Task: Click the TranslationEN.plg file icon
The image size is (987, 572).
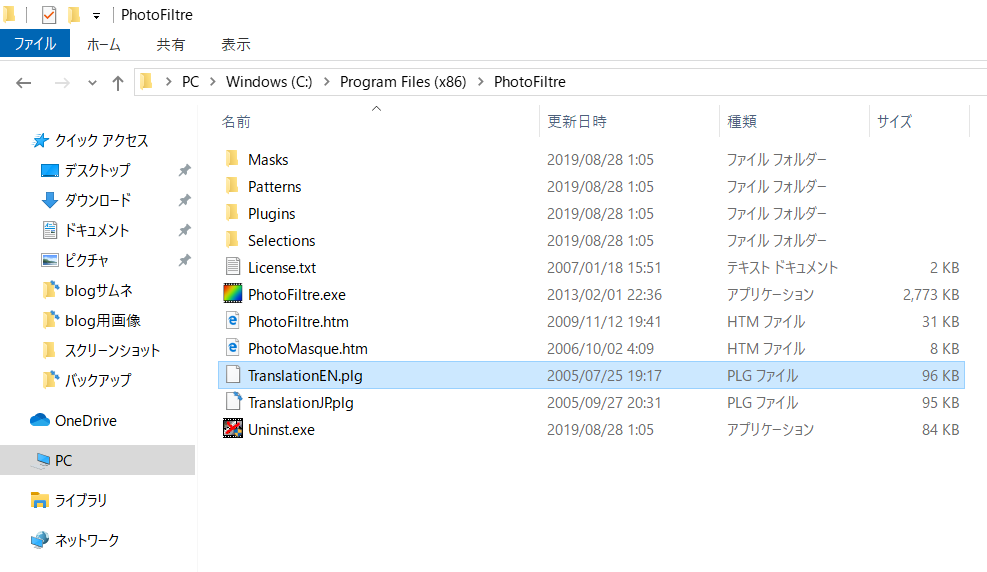Action: pos(233,374)
